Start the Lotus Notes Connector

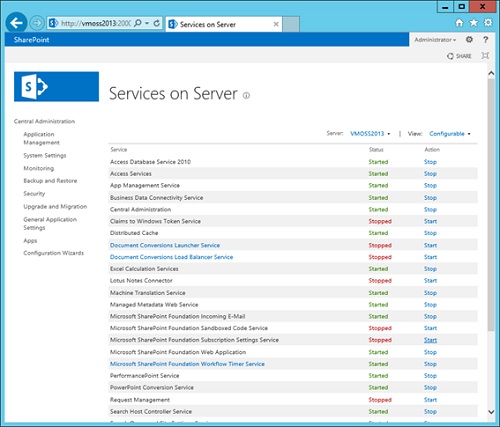point(430,281)
